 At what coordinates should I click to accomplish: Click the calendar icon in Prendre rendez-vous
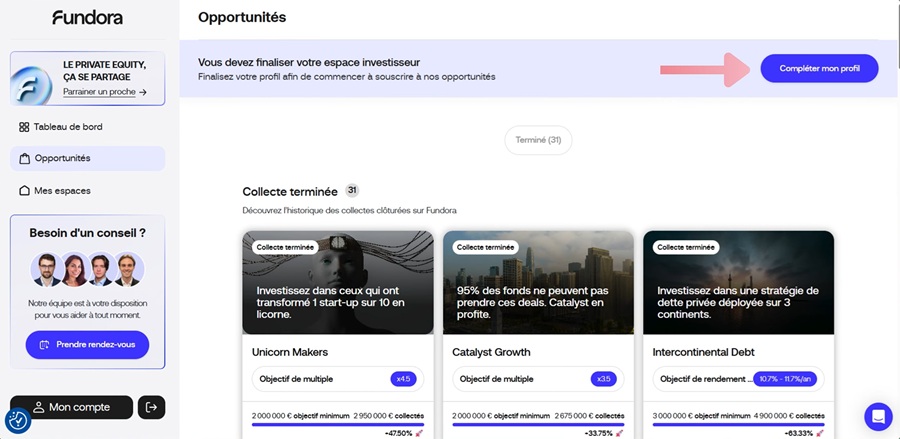[x=45, y=345]
